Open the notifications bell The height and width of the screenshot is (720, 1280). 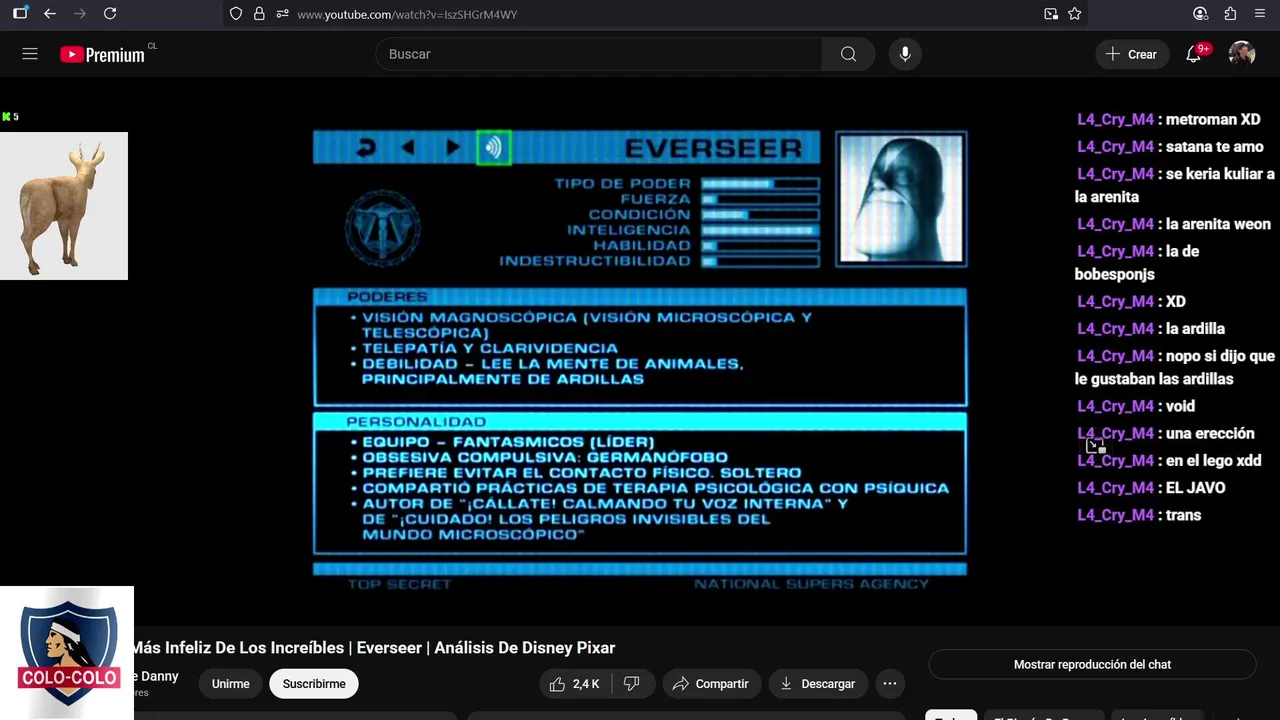tap(1194, 54)
